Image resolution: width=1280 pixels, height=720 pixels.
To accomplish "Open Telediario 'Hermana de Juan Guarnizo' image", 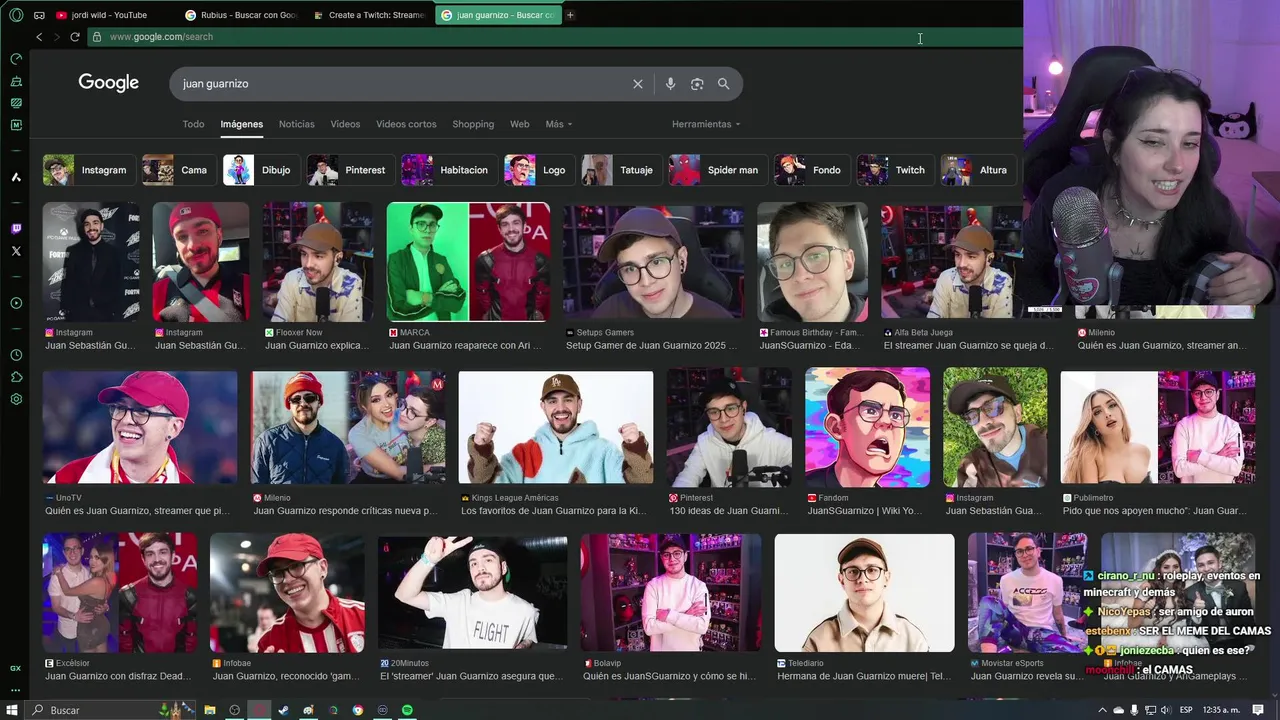I will point(864,593).
